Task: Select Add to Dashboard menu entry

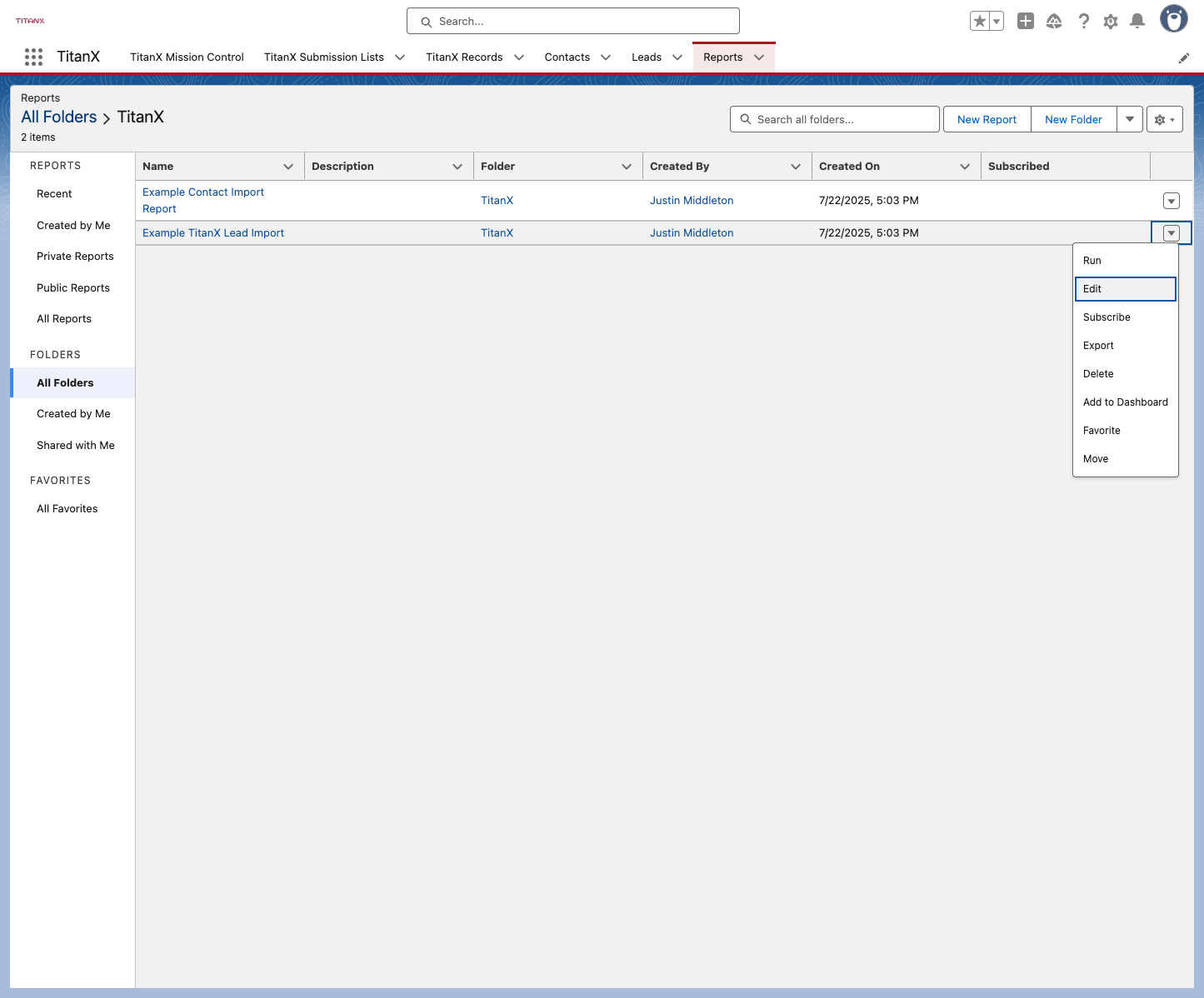Action: (x=1126, y=402)
